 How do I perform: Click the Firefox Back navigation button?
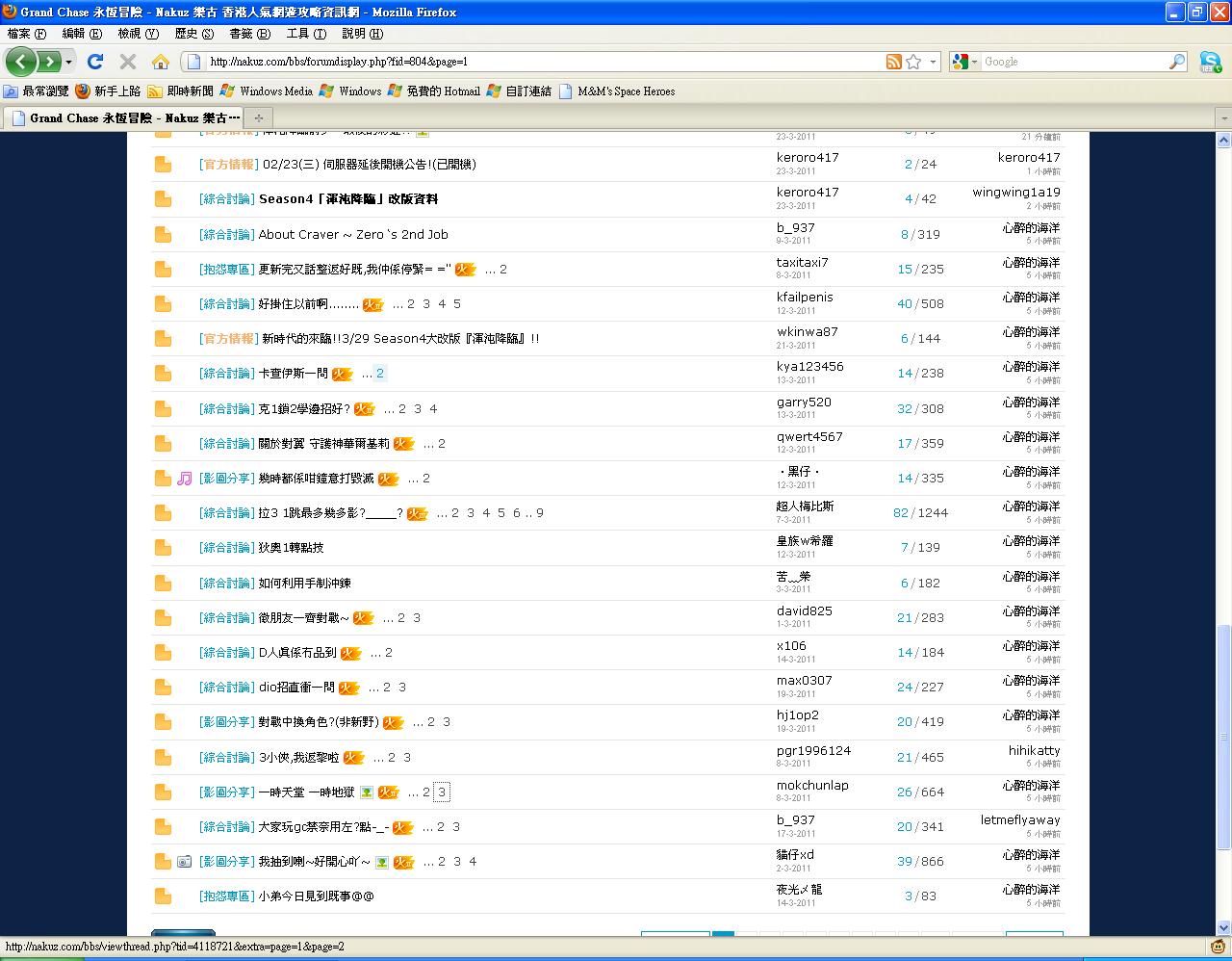tap(21, 62)
